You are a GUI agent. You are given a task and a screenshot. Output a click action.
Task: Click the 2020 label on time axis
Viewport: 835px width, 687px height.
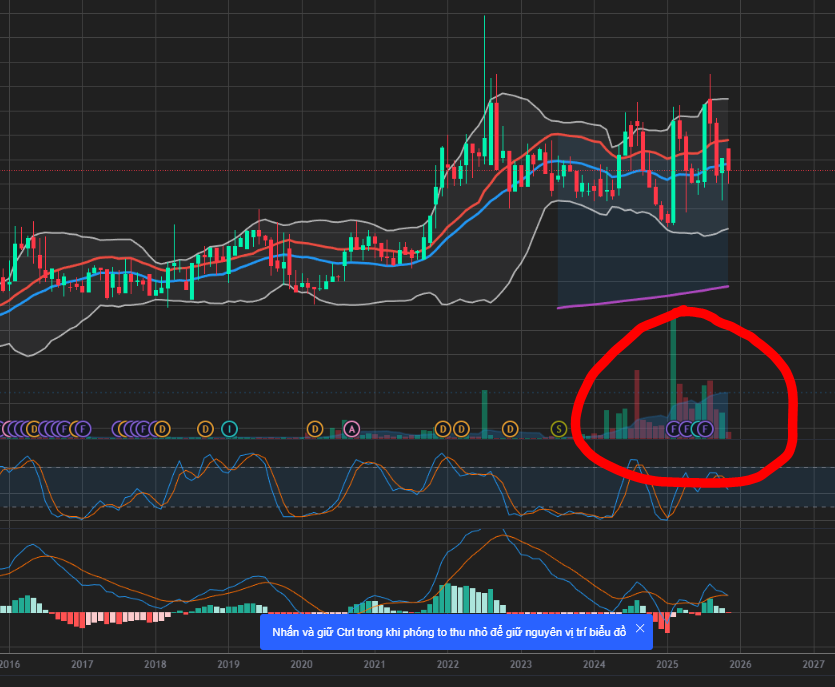click(301, 664)
